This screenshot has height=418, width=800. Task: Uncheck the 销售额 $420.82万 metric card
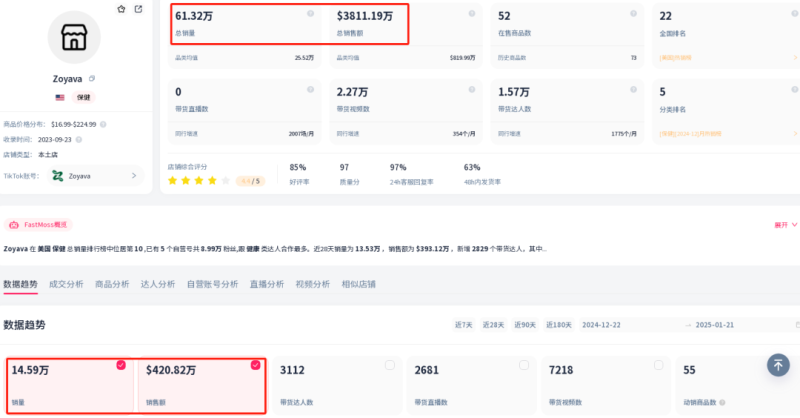click(x=255, y=365)
